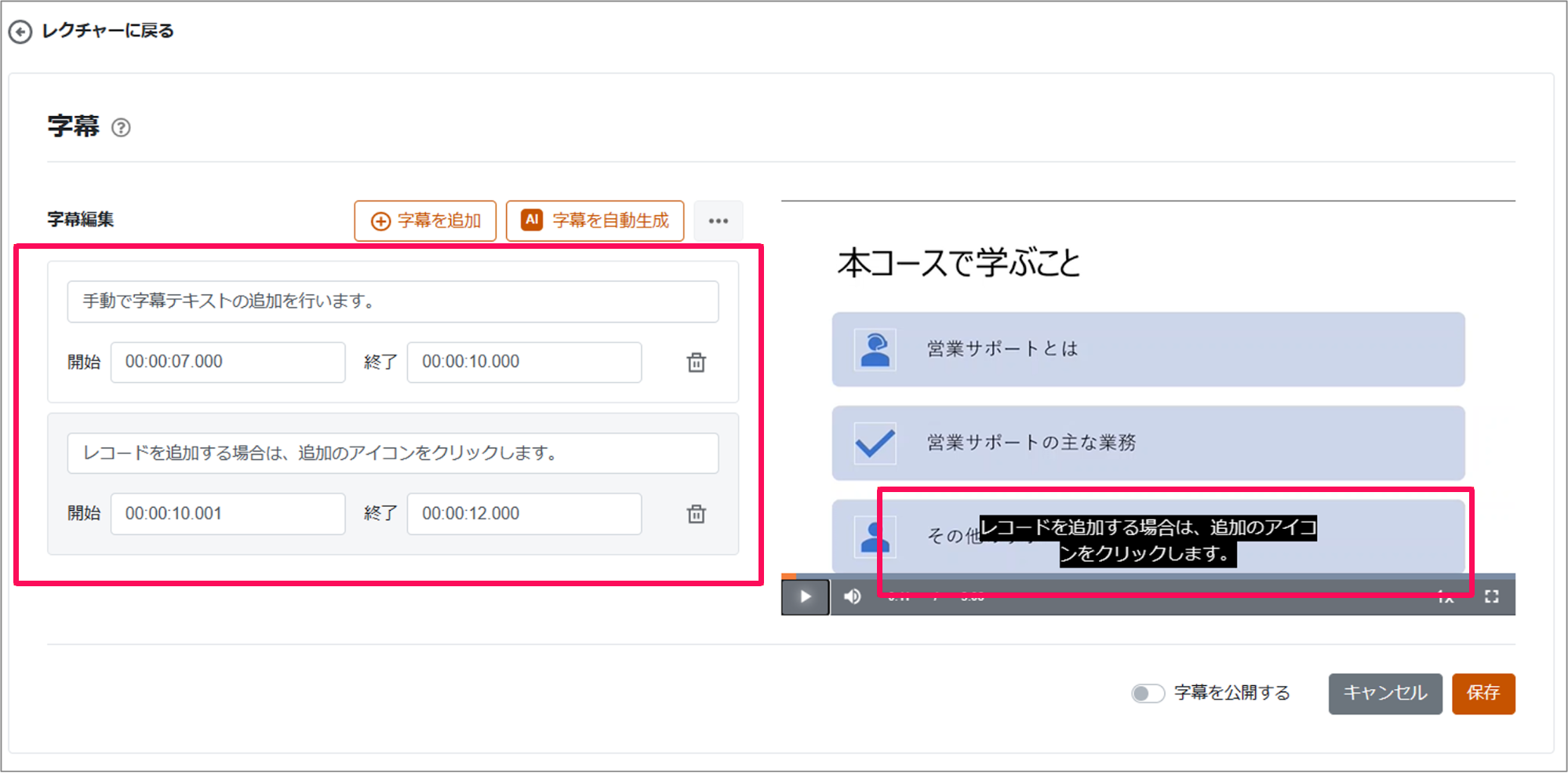This screenshot has height=773, width=1568.
Task: Delete the subtitle starting at 00:00:07.000
Action: coord(697,363)
